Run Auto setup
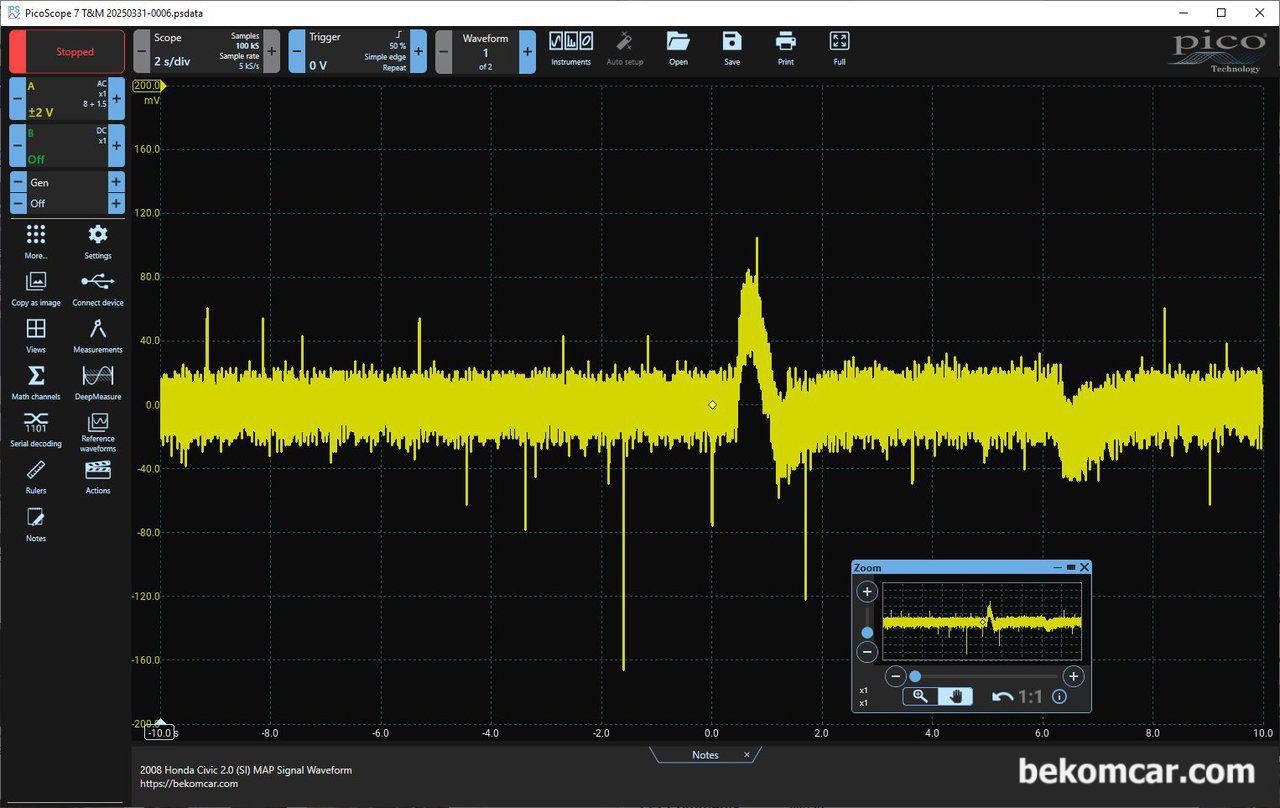This screenshot has width=1280, height=808. pyautogui.click(x=625, y=49)
